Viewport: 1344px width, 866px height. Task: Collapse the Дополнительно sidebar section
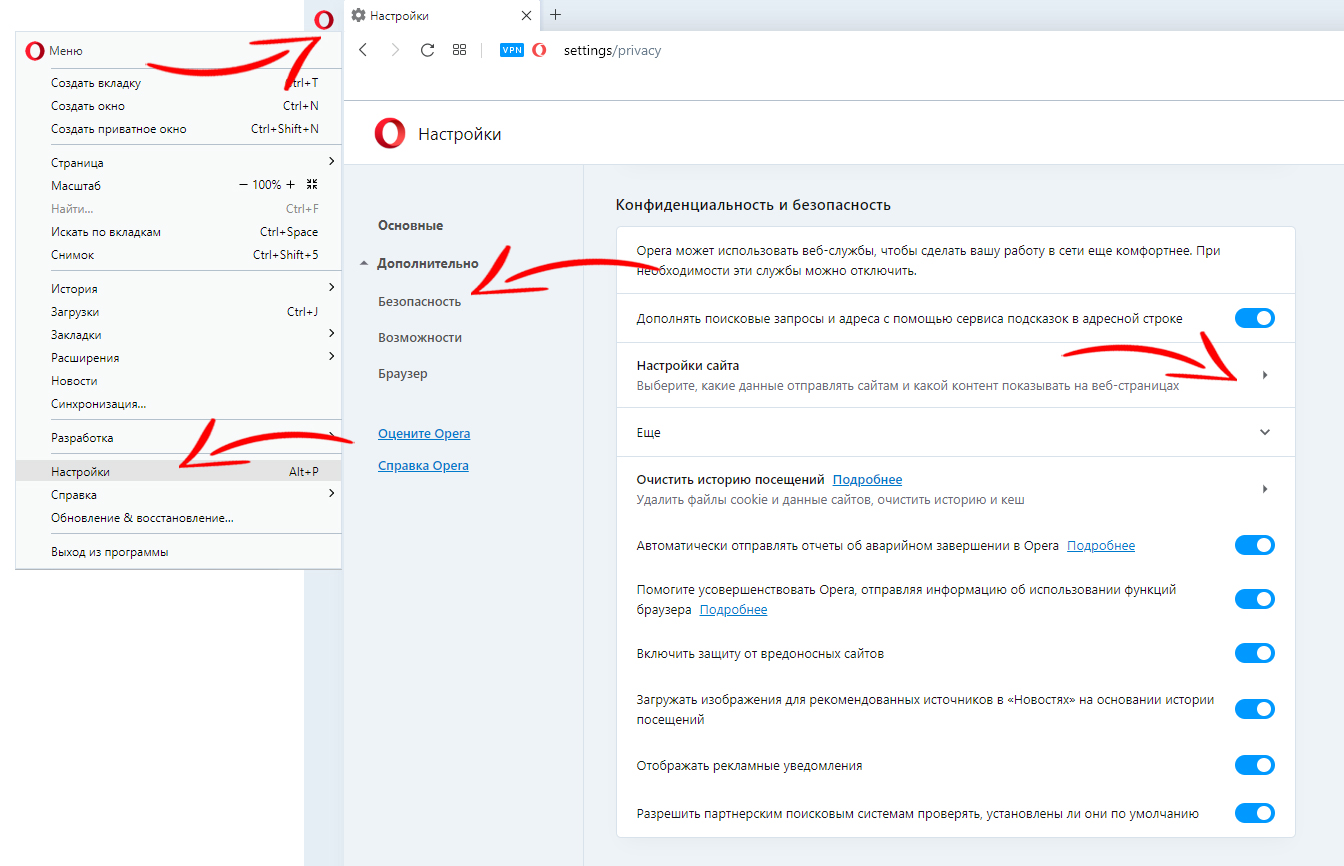tap(364, 264)
